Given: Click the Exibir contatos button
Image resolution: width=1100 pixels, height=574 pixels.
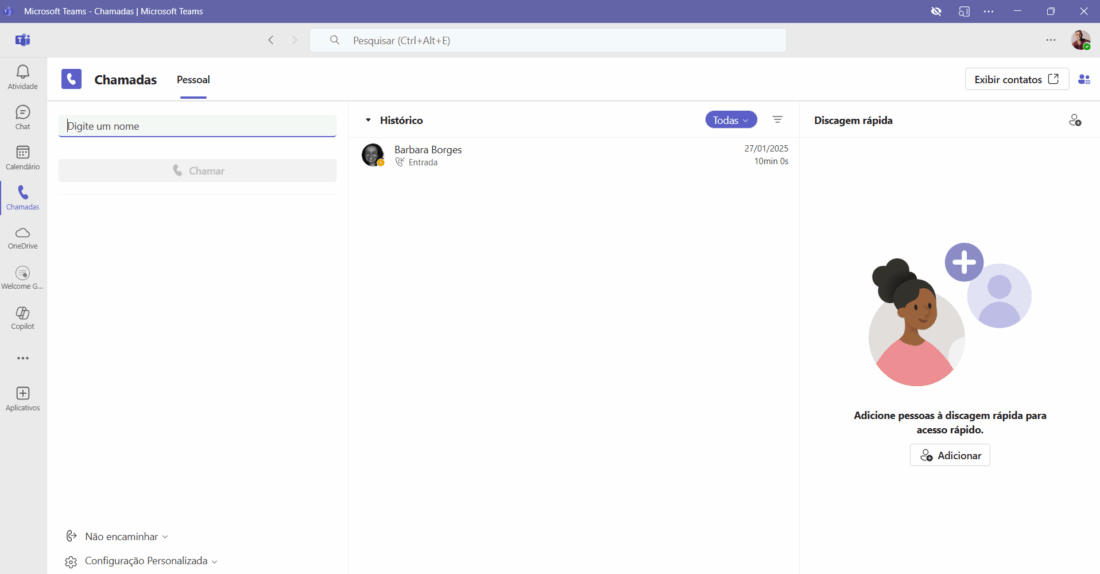Looking at the screenshot, I should point(1017,79).
